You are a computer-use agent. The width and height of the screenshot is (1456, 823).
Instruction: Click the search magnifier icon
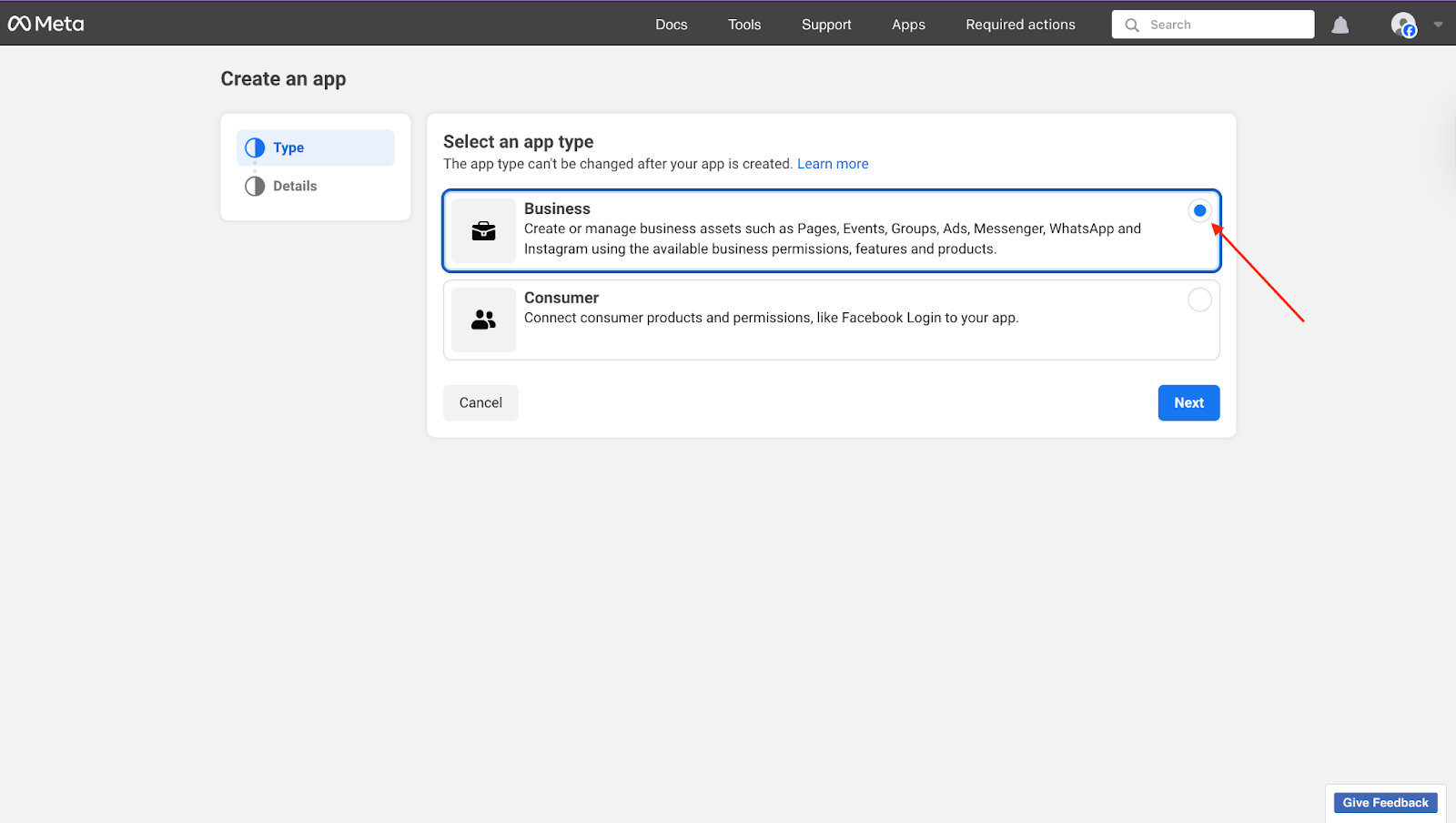1131,25
